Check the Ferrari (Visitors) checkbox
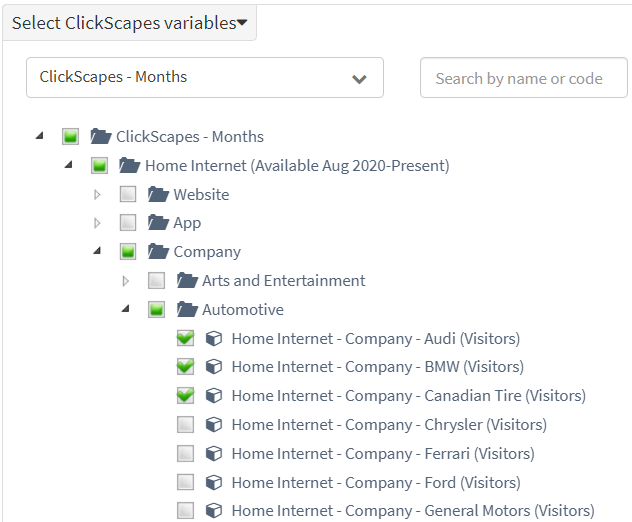This screenshot has width=632, height=522. point(185,453)
